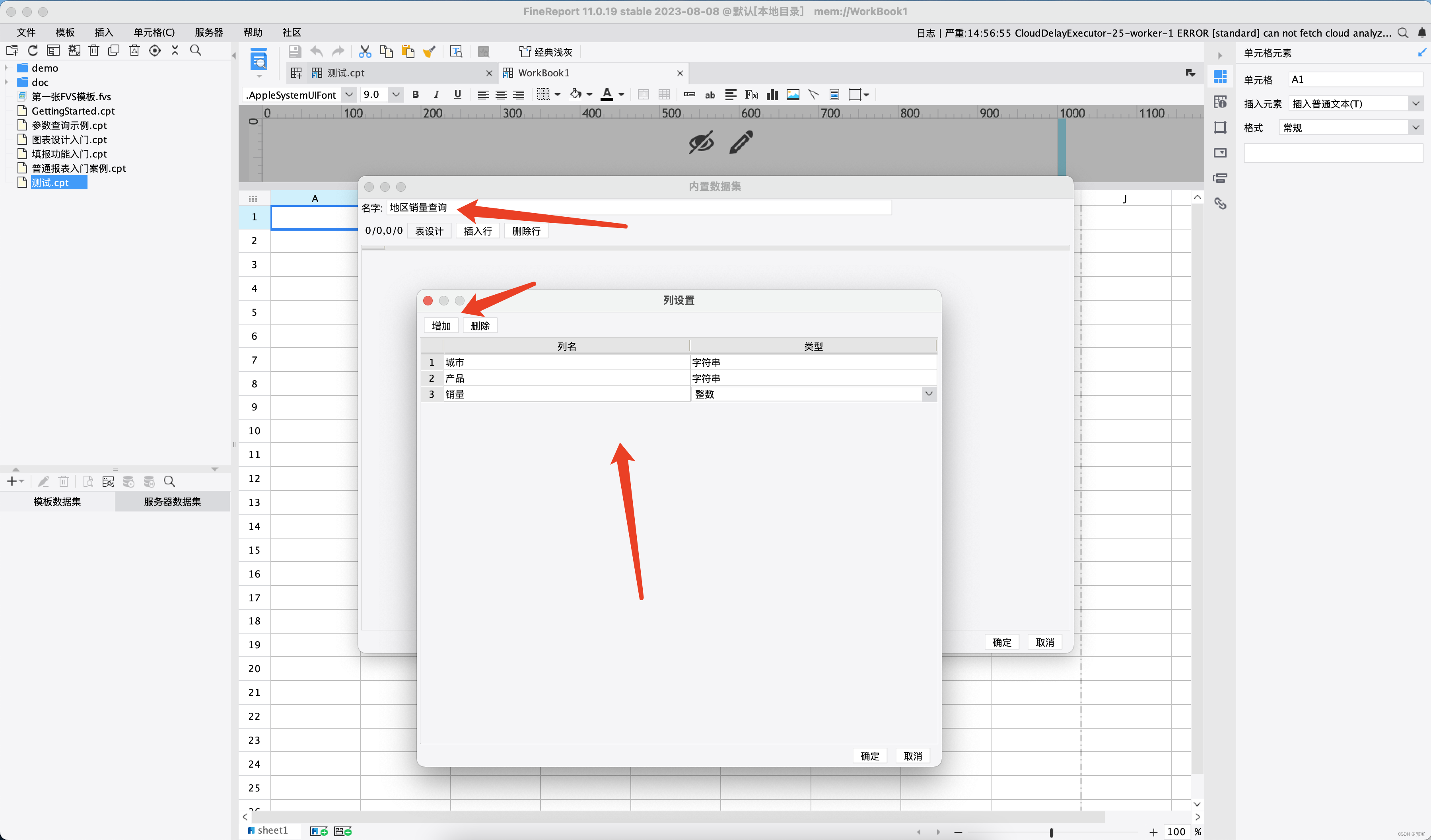The image size is (1431, 840).
Task: Click the format painter brush icon
Action: point(429,52)
